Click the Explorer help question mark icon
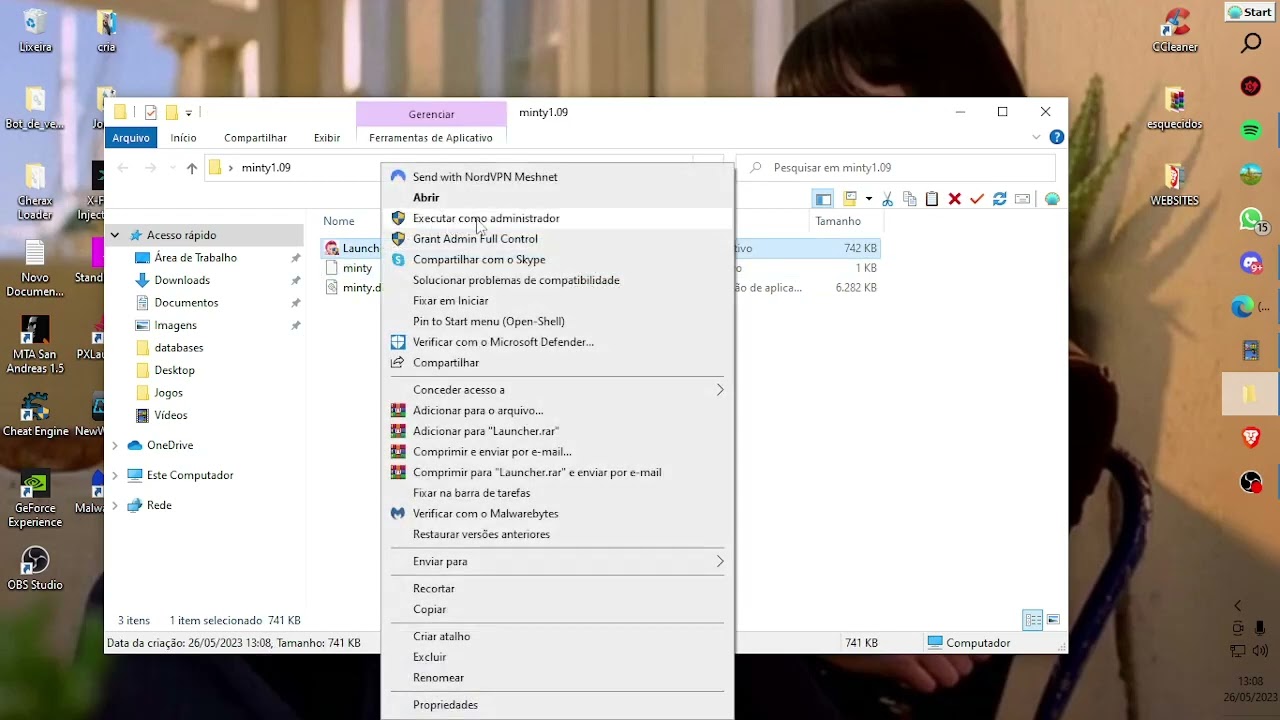The image size is (1280, 720). coord(1056,138)
